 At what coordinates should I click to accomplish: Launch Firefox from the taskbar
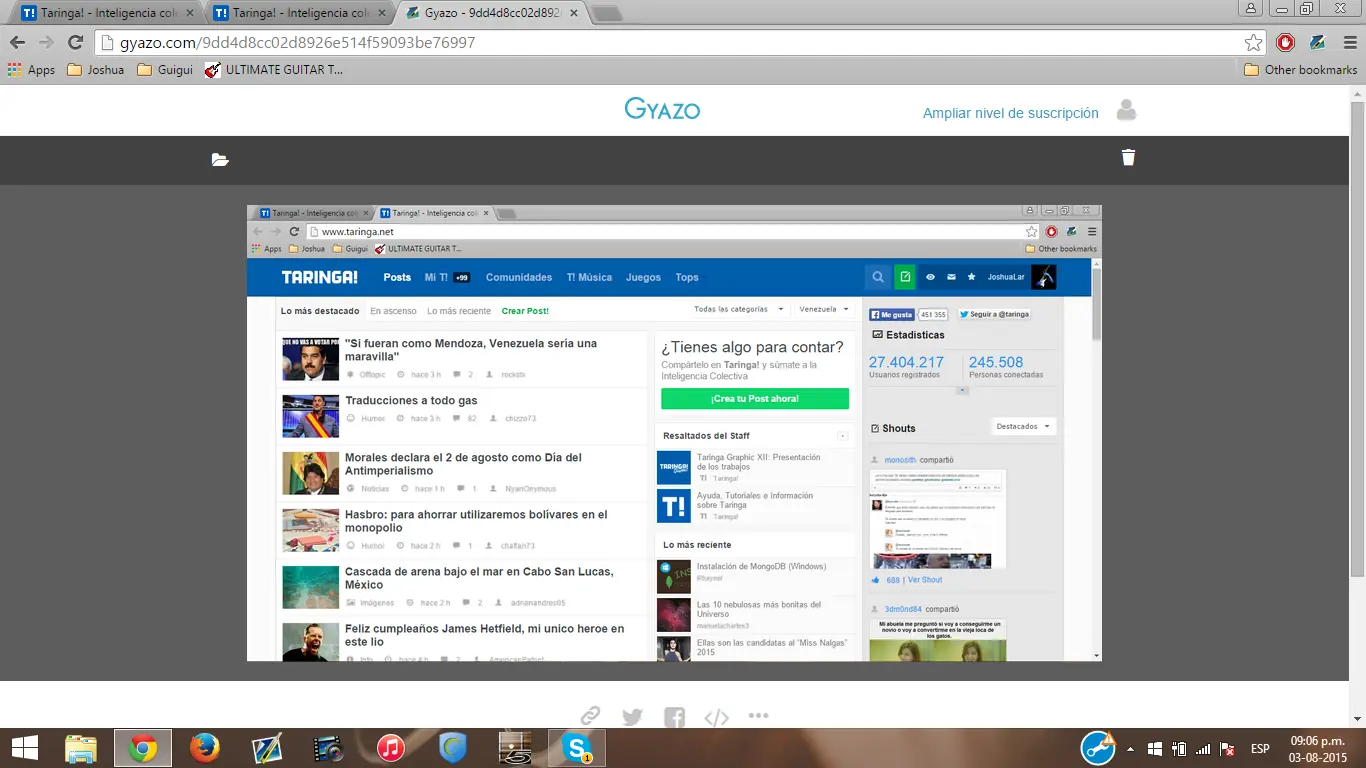204,748
